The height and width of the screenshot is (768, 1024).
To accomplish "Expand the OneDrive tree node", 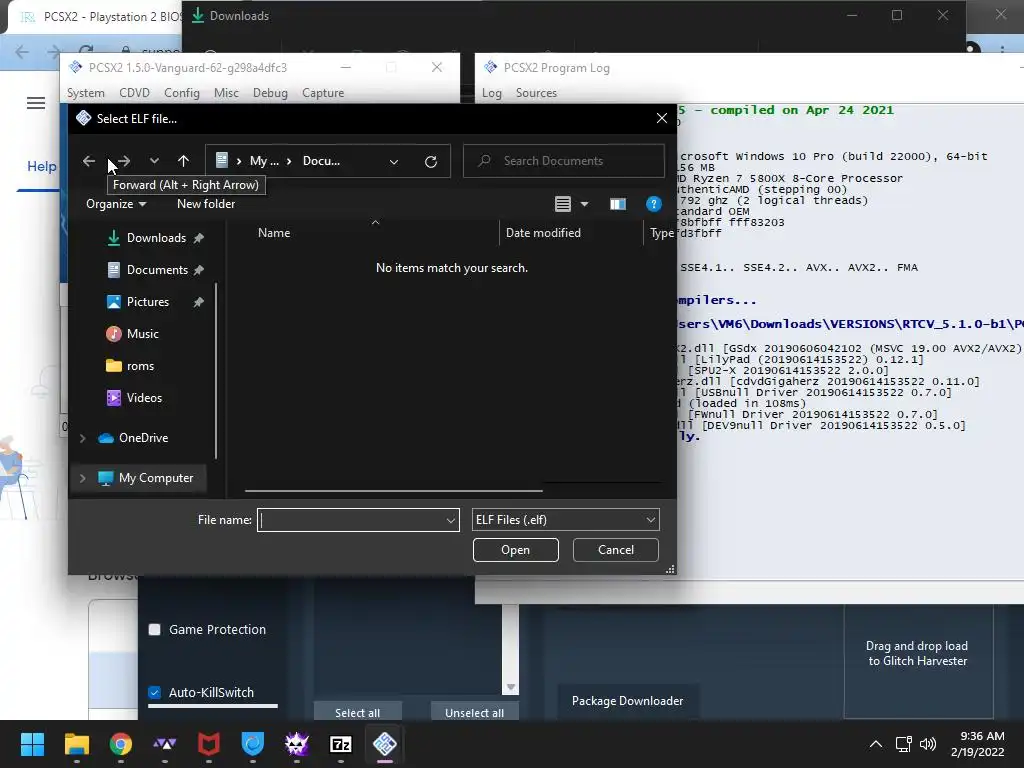I will pyautogui.click(x=83, y=438).
